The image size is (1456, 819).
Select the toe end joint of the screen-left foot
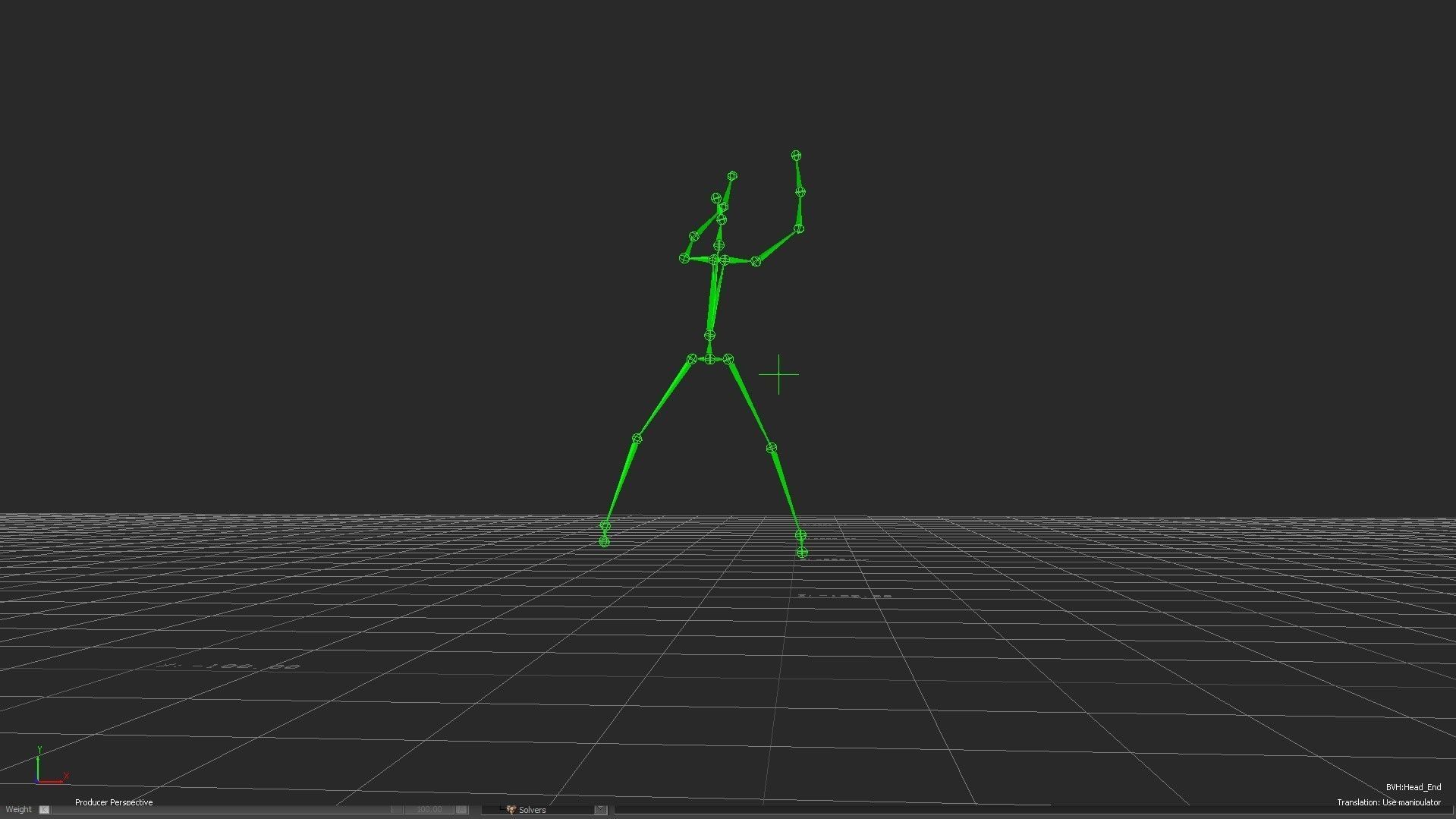(604, 541)
